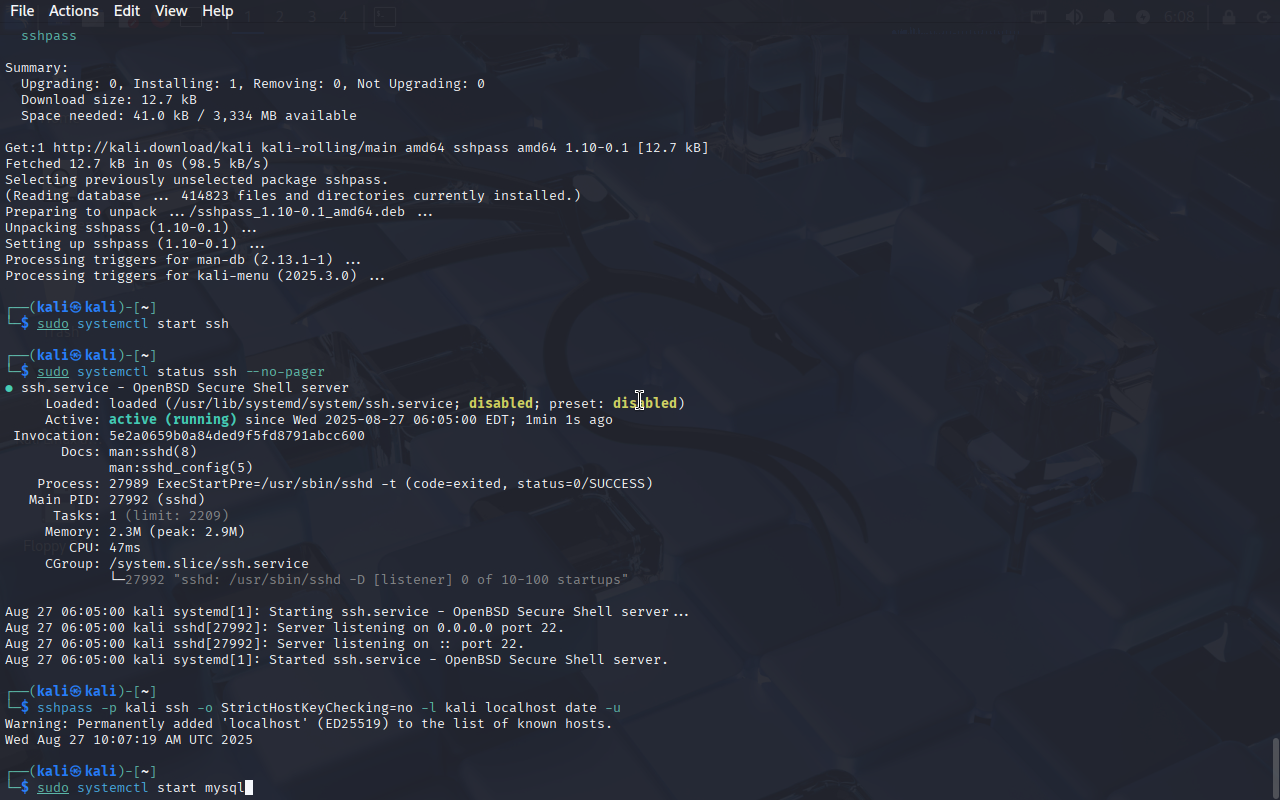The image size is (1280, 800).
Task: Click the 'Wed Aug 27 10:07:19 AM UTC 2025' output
Action: point(129,740)
